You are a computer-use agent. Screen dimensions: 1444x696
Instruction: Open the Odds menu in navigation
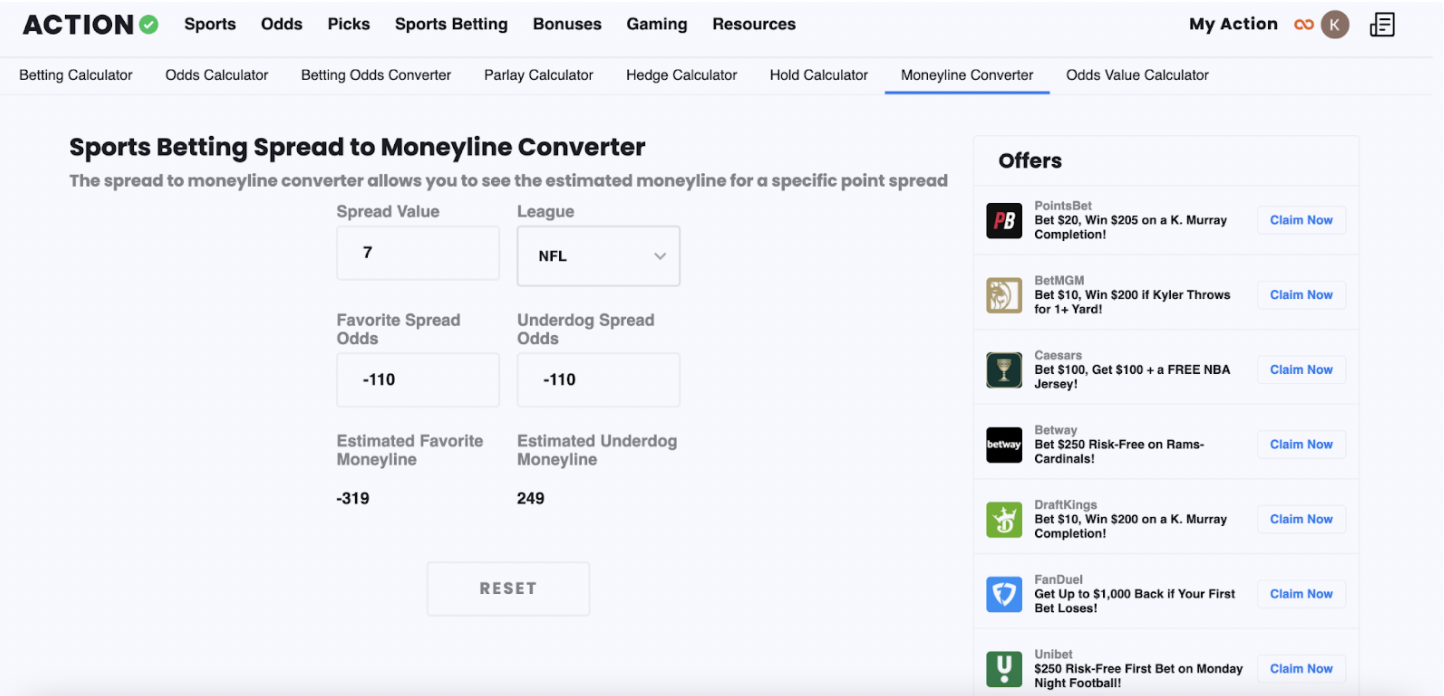281,24
